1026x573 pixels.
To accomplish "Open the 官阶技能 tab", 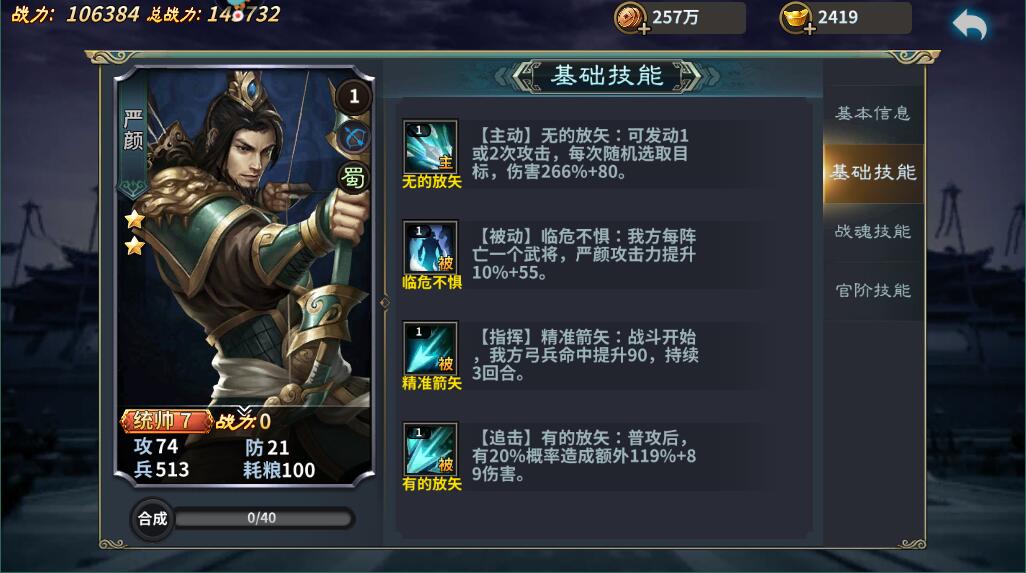I will coord(873,290).
